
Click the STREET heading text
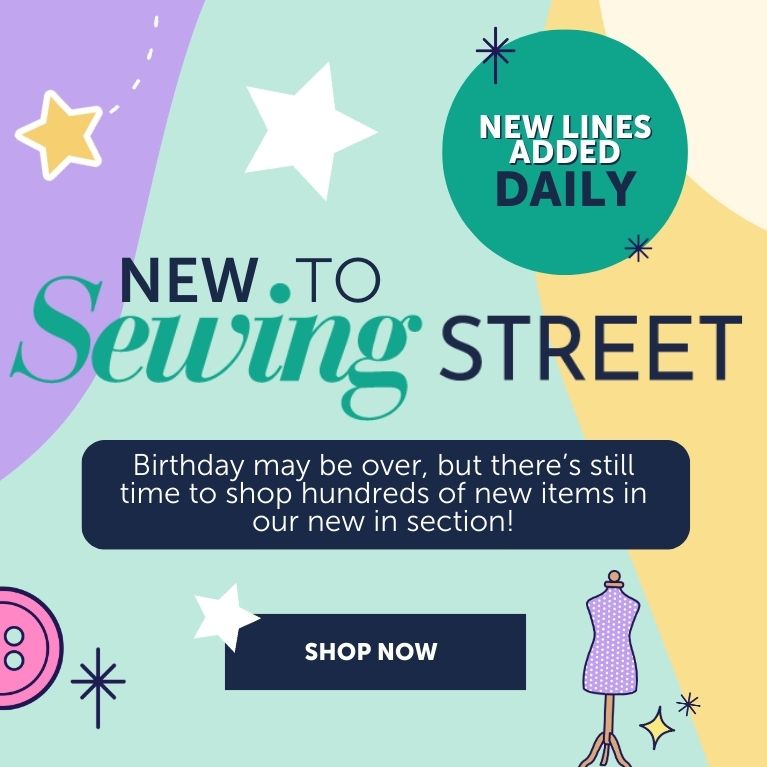590,348
